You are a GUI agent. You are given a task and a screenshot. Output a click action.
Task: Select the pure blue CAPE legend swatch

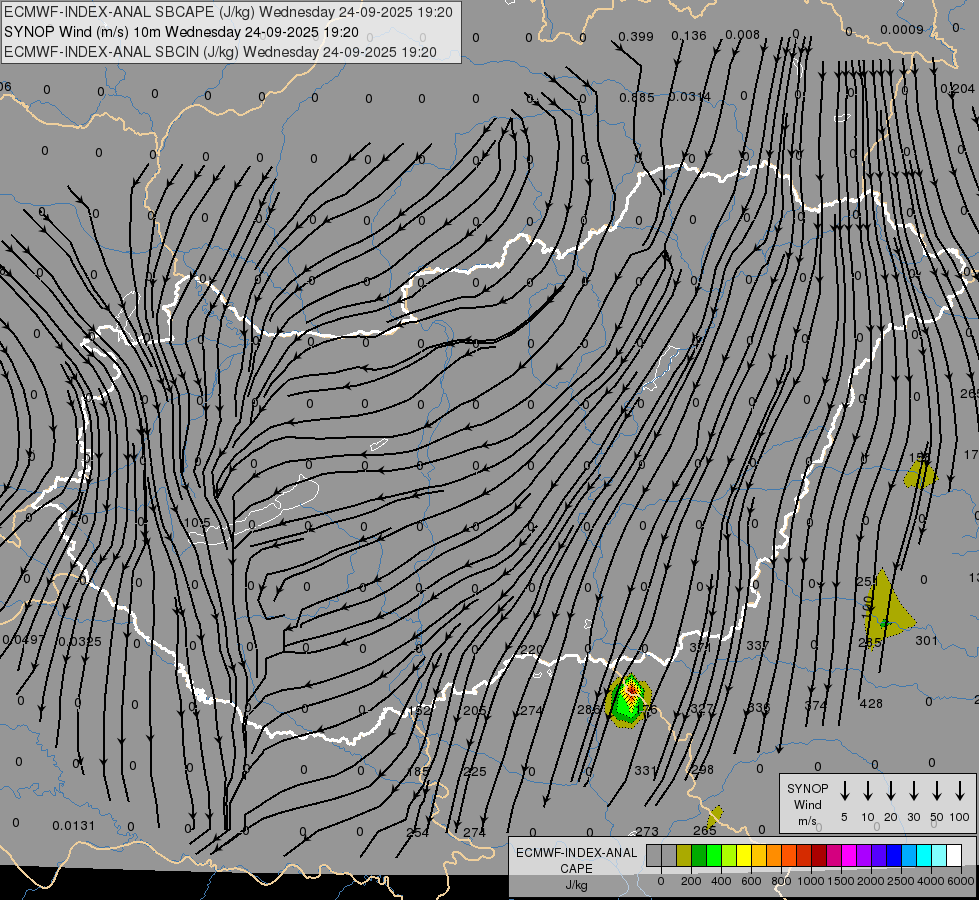click(893, 856)
